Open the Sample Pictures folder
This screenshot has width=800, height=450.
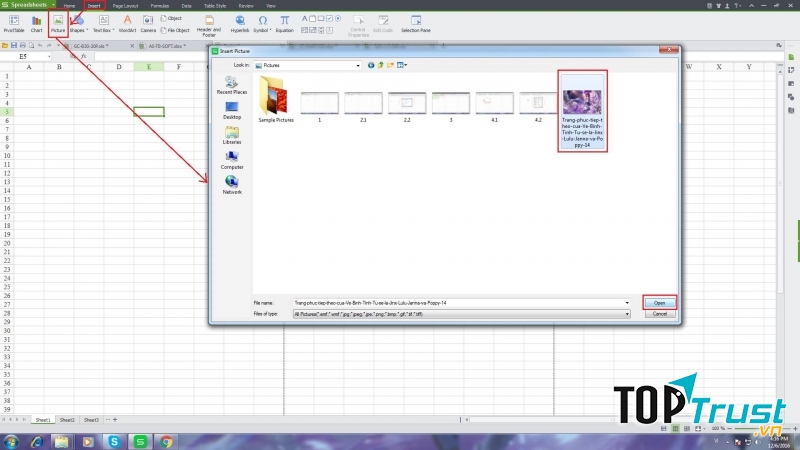(x=274, y=100)
